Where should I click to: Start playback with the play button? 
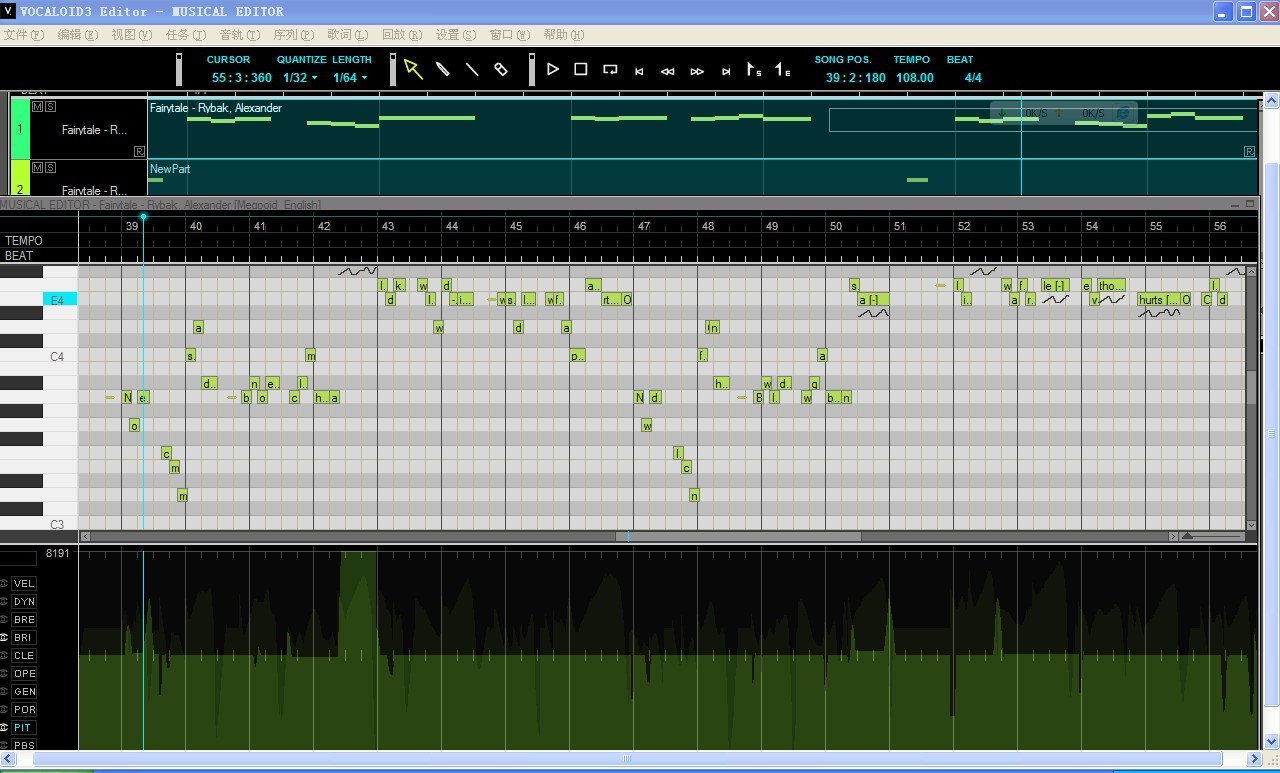click(553, 70)
